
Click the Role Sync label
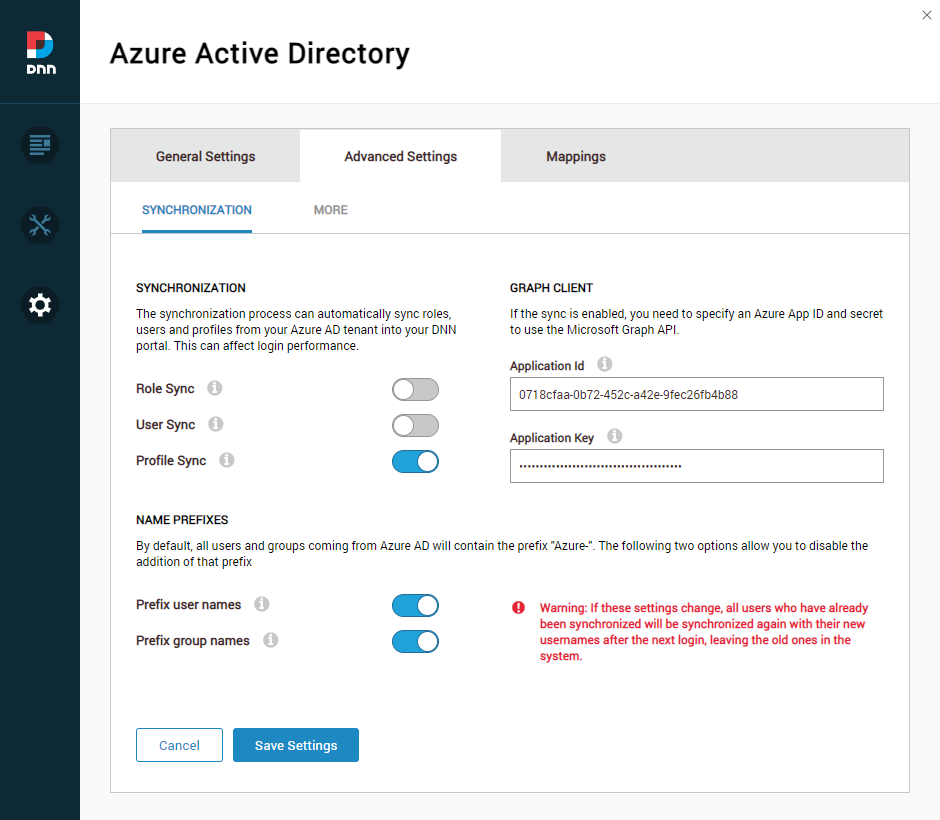click(165, 388)
